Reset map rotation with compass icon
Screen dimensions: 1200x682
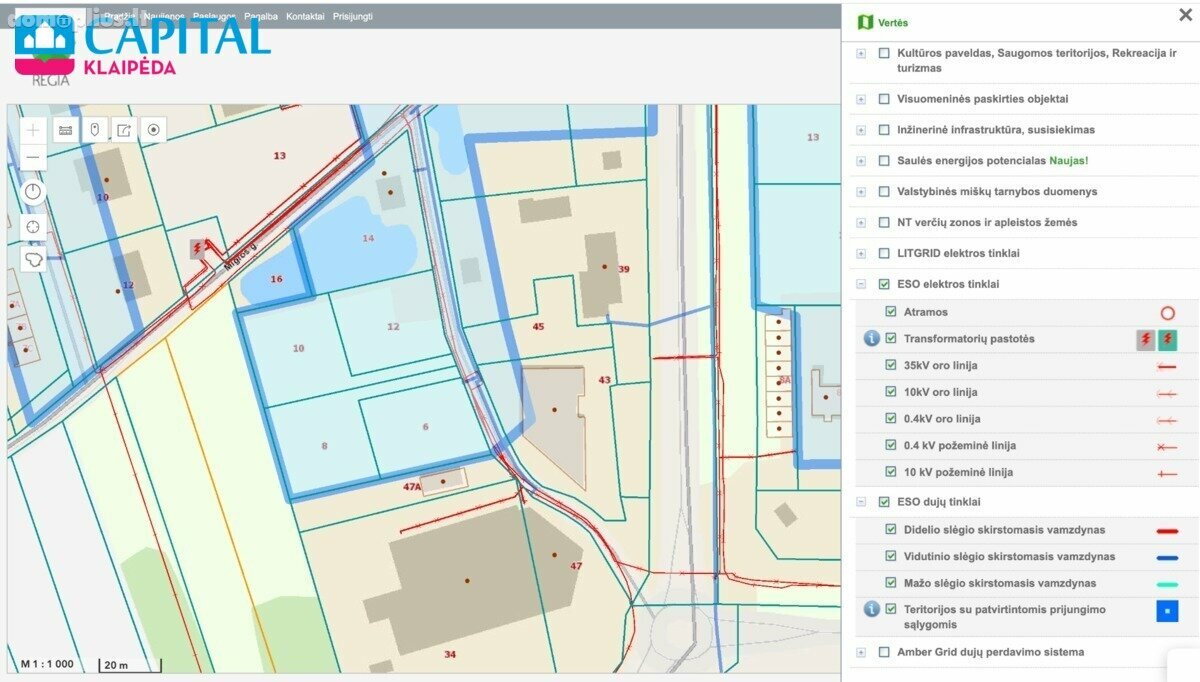click(x=34, y=192)
